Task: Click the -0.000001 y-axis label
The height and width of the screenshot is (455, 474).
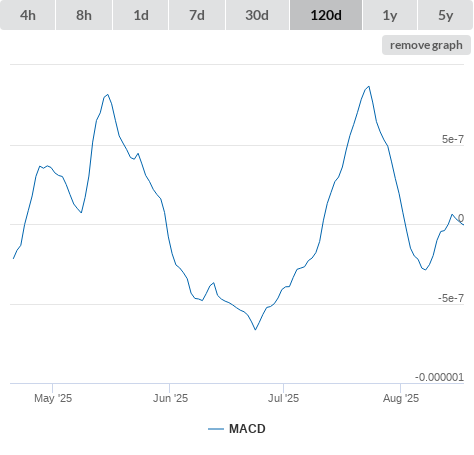Action: coord(439,377)
